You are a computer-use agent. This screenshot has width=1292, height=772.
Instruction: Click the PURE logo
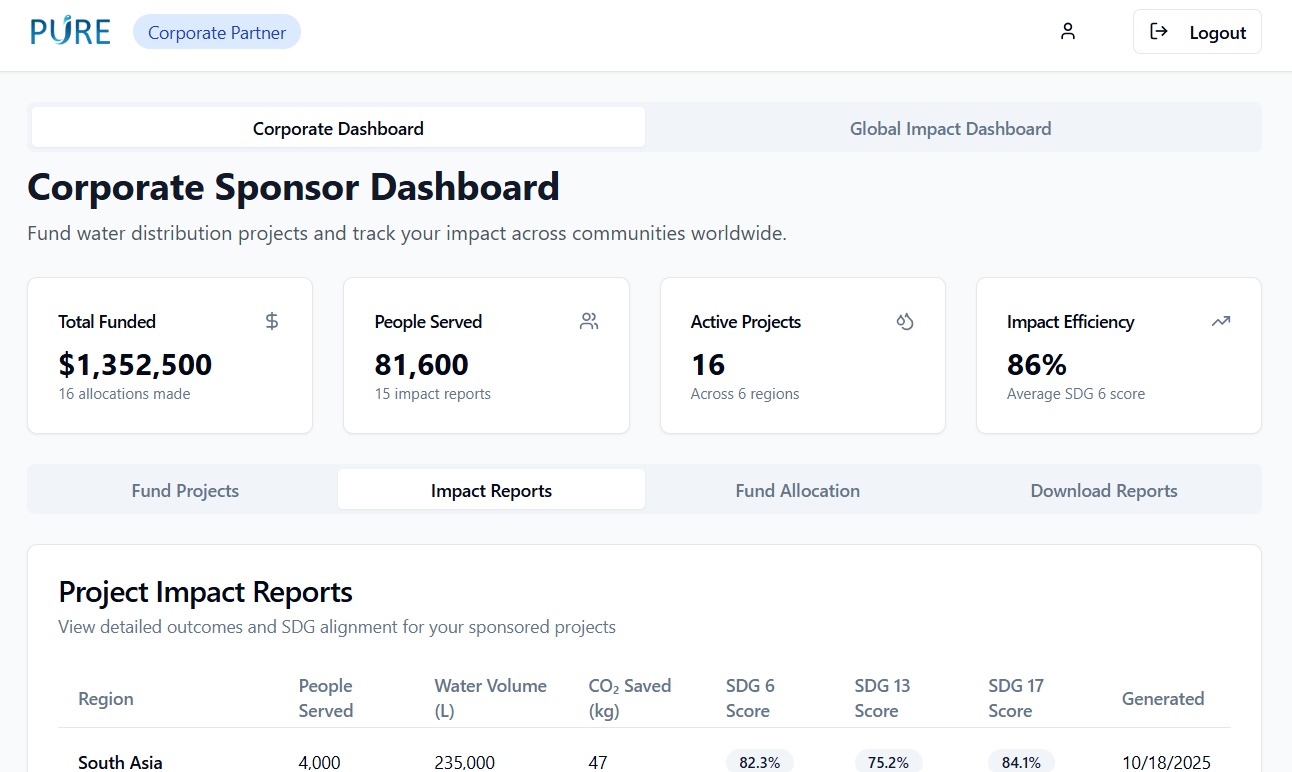pyautogui.click(x=70, y=32)
